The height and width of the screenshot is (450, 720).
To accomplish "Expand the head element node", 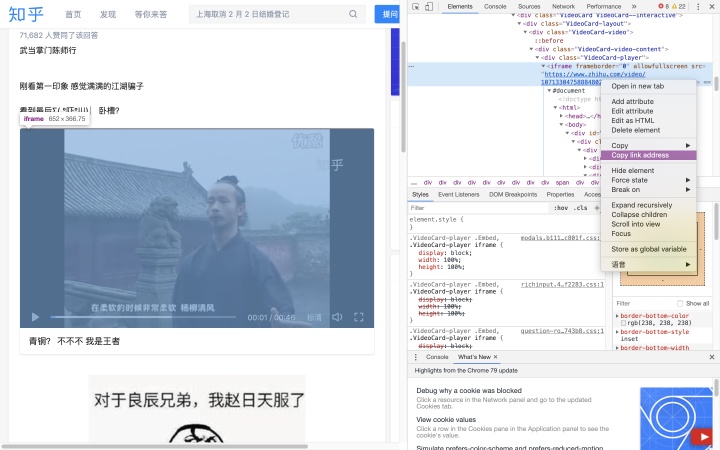I will pos(561,116).
